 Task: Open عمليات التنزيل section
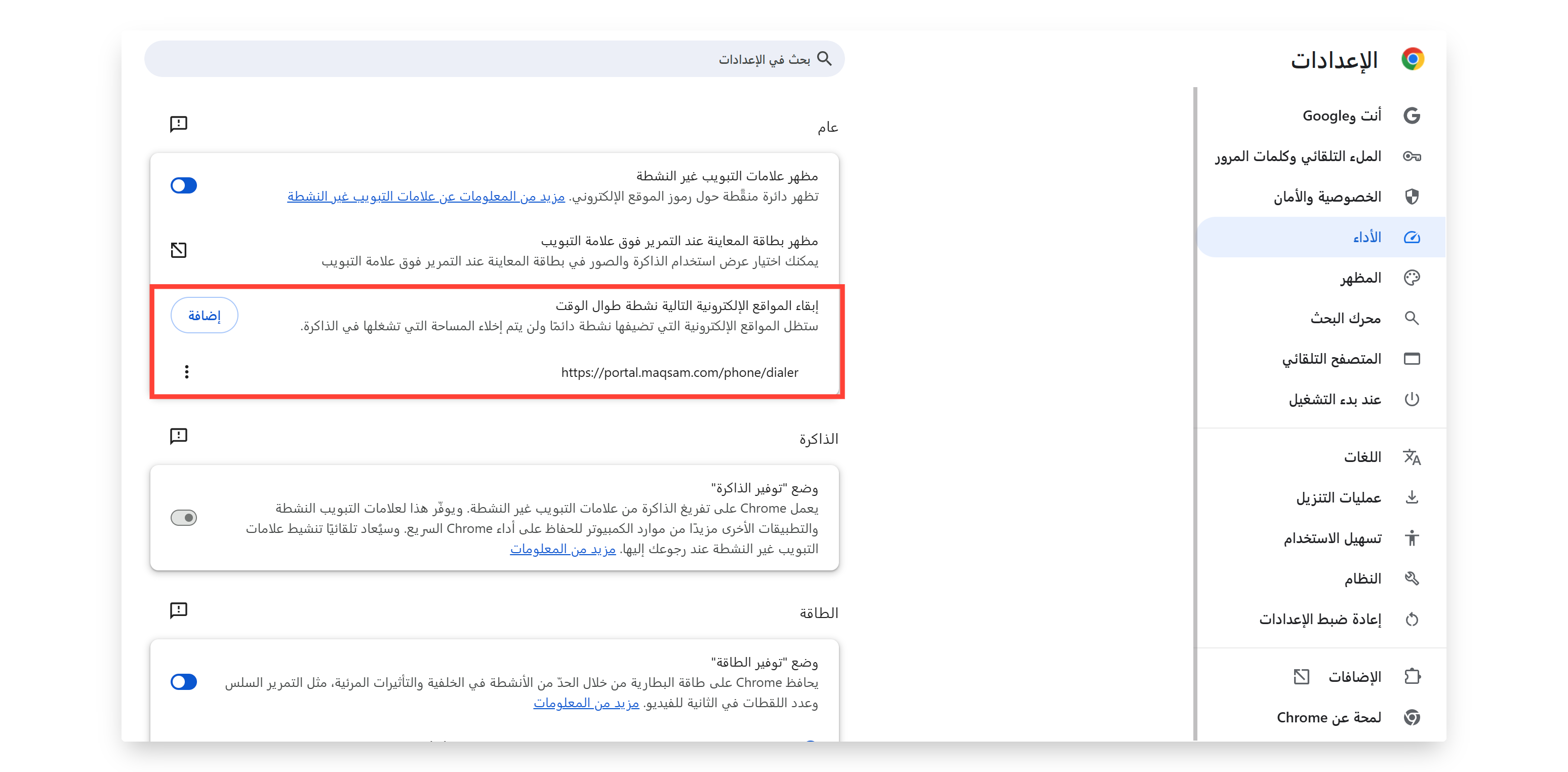click(1321, 497)
